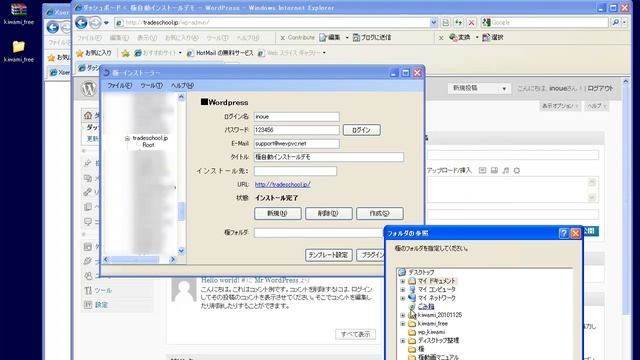
Task: Click the WordPress logo in the dashboard
Action: pyautogui.click(x=89, y=88)
